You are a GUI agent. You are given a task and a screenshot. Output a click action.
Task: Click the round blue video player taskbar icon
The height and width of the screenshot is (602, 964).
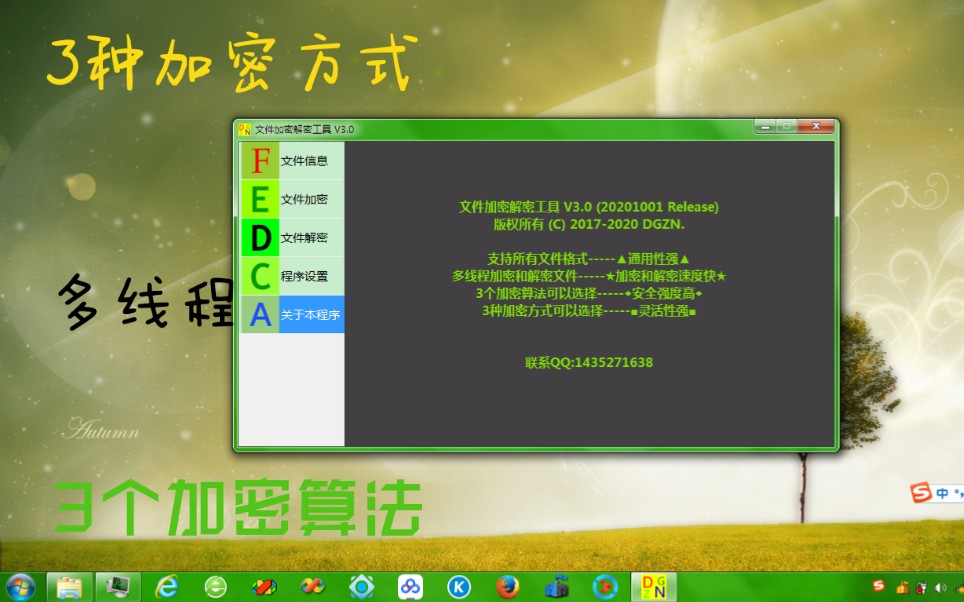605,587
